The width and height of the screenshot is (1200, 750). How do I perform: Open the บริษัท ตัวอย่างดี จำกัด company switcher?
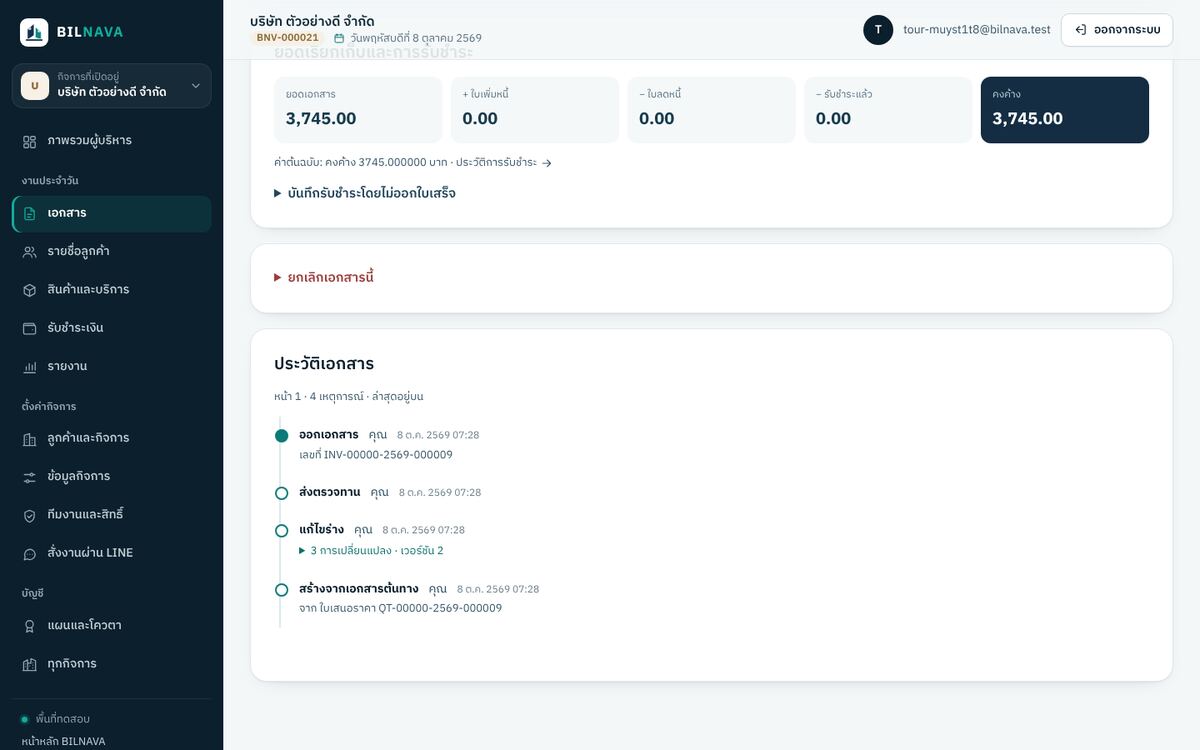pyautogui.click(x=112, y=86)
